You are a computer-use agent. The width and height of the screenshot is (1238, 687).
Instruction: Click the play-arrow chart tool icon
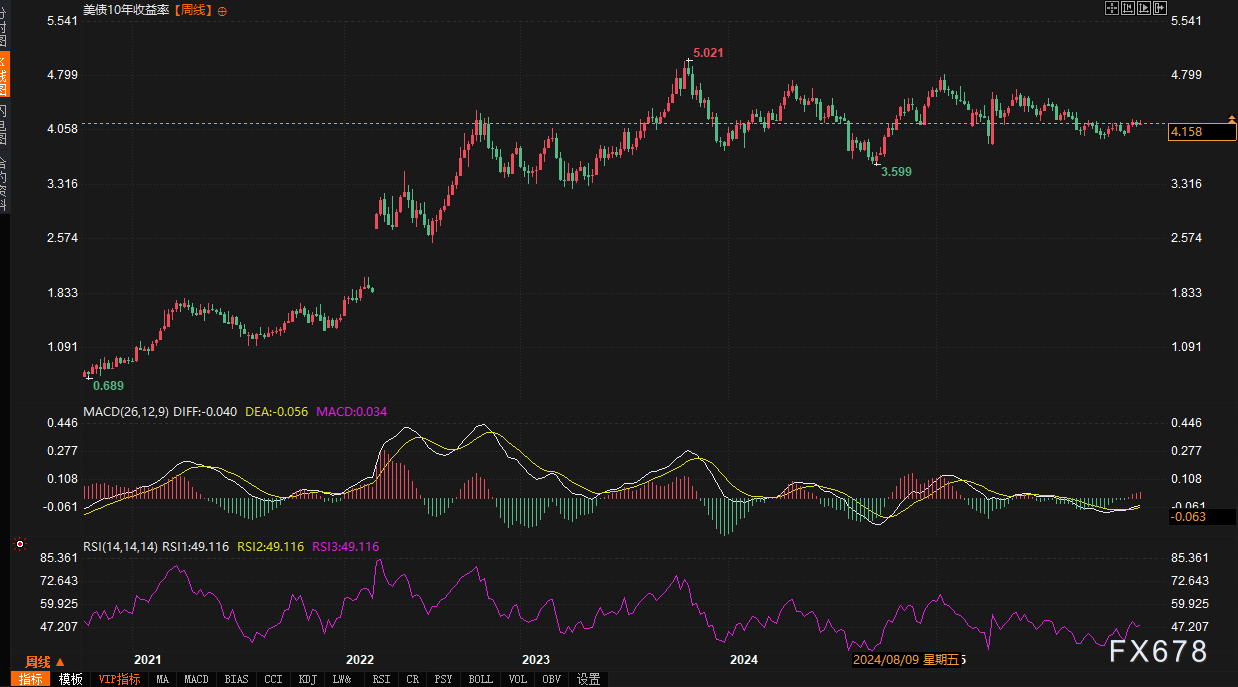pyautogui.click(x=1143, y=8)
